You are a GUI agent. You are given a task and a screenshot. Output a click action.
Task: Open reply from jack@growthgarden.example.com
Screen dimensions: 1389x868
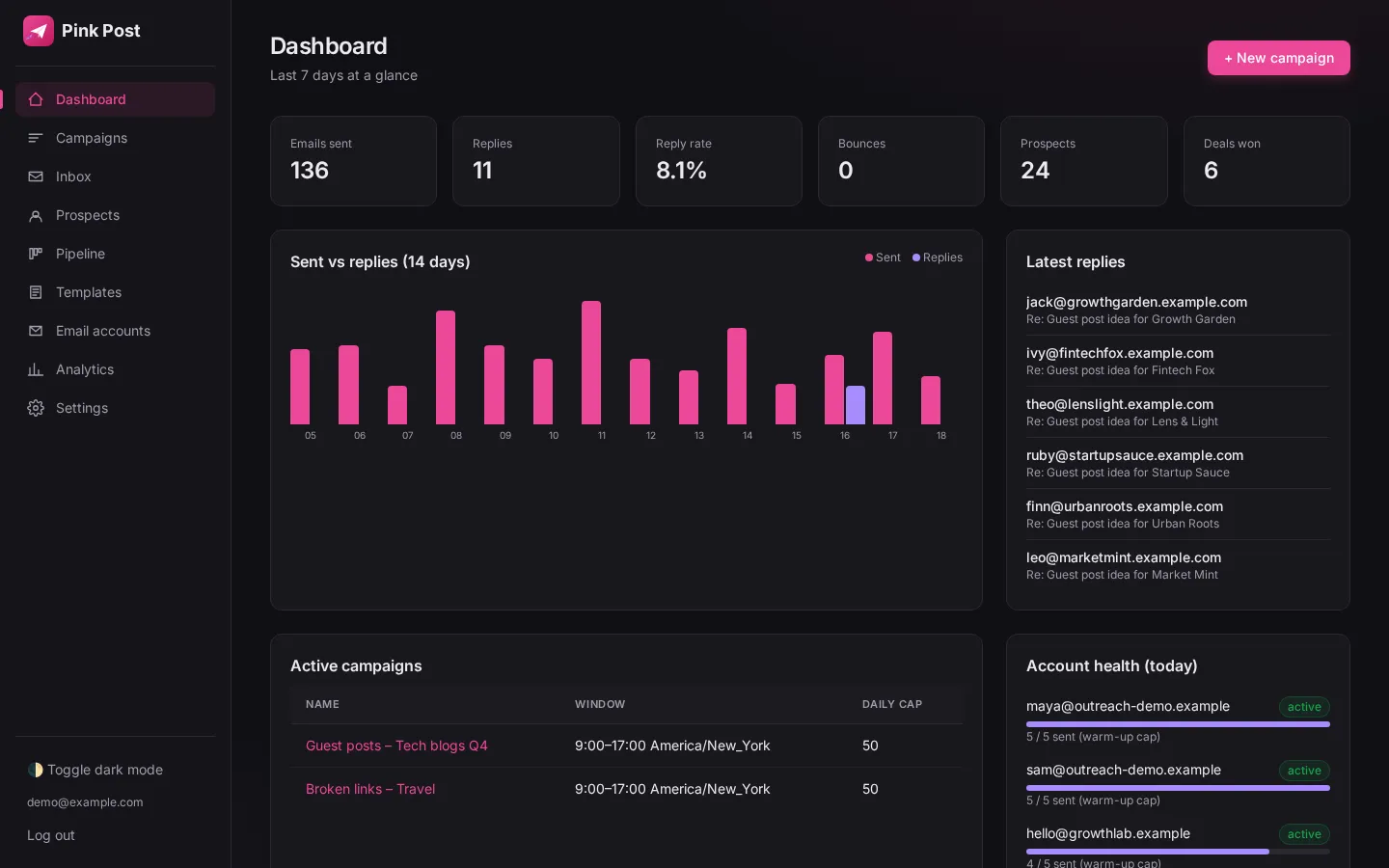point(1178,310)
